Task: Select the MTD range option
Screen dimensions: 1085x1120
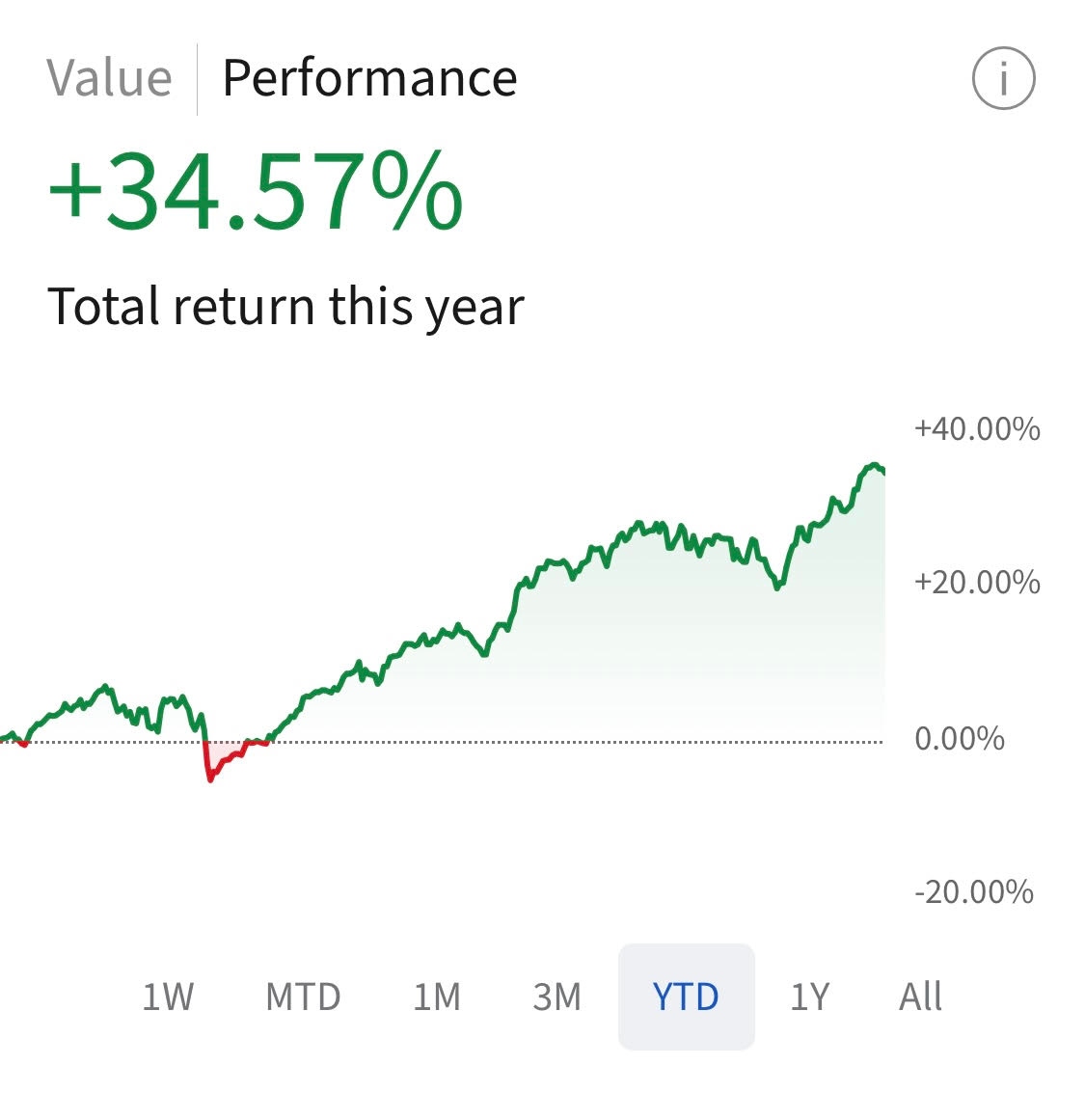Action: pyautogui.click(x=303, y=996)
